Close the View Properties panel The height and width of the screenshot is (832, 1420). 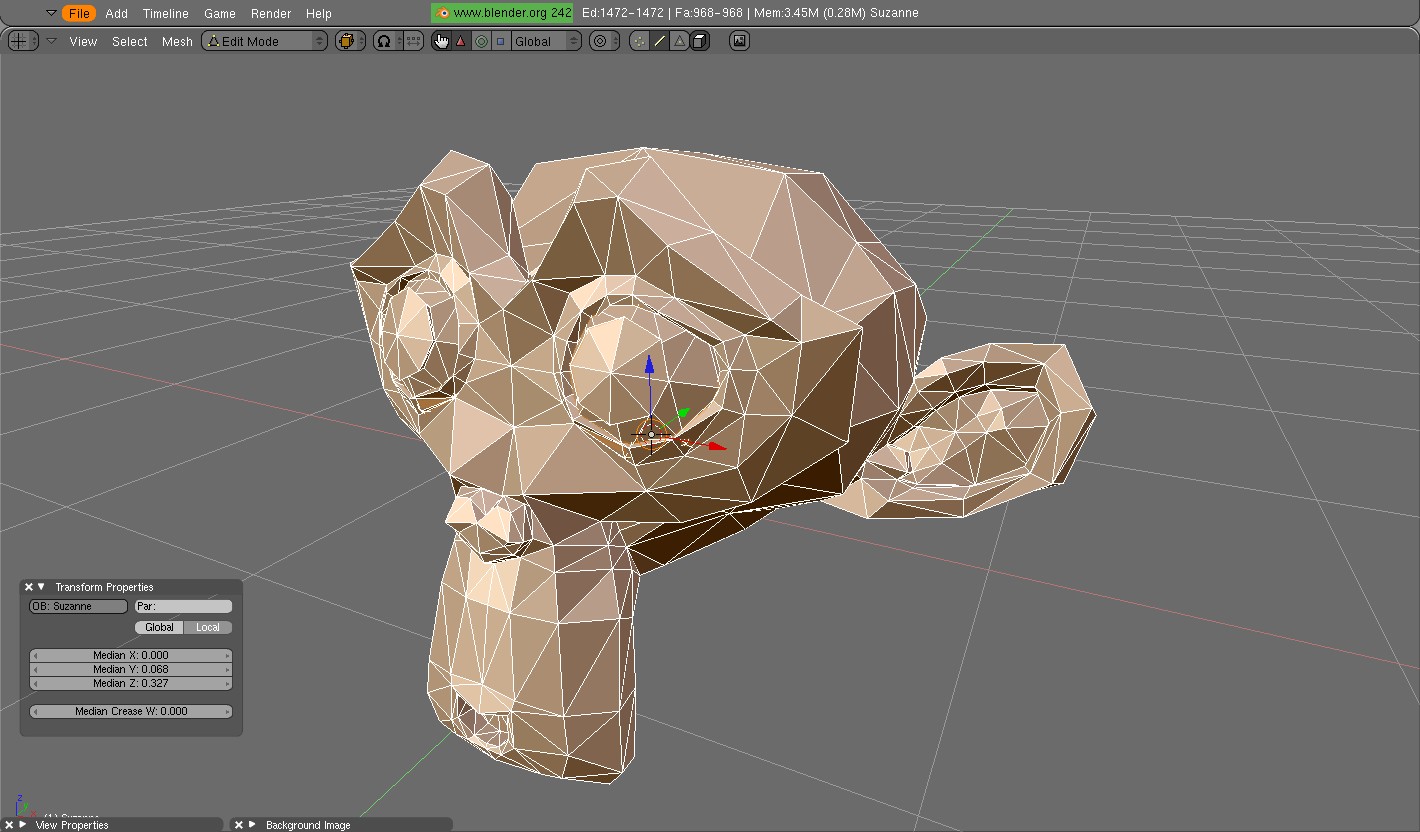pos(9,825)
